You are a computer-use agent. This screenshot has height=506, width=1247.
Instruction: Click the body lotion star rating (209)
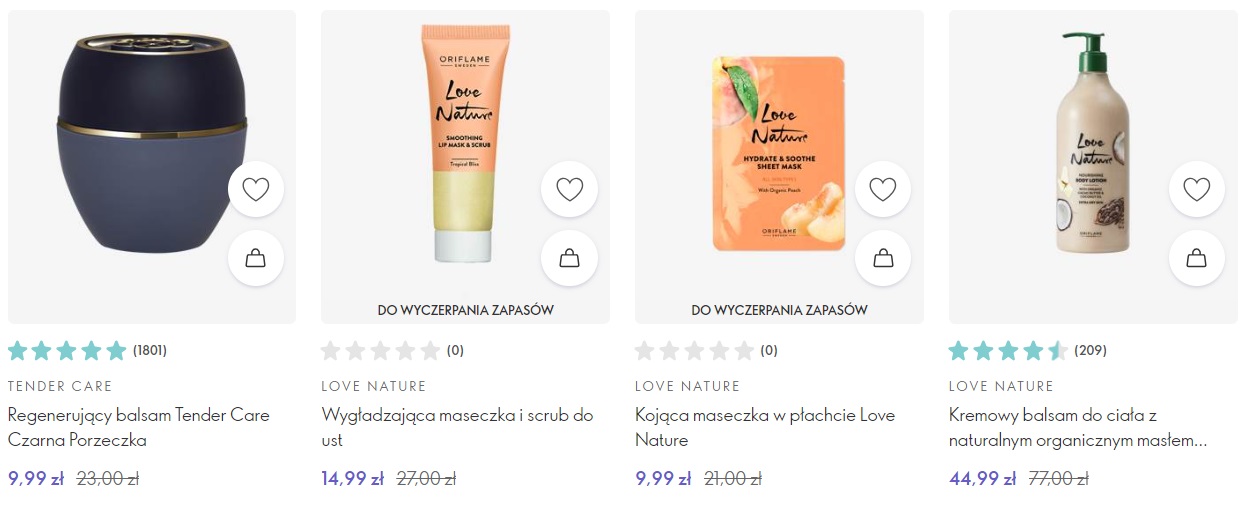(1028, 351)
